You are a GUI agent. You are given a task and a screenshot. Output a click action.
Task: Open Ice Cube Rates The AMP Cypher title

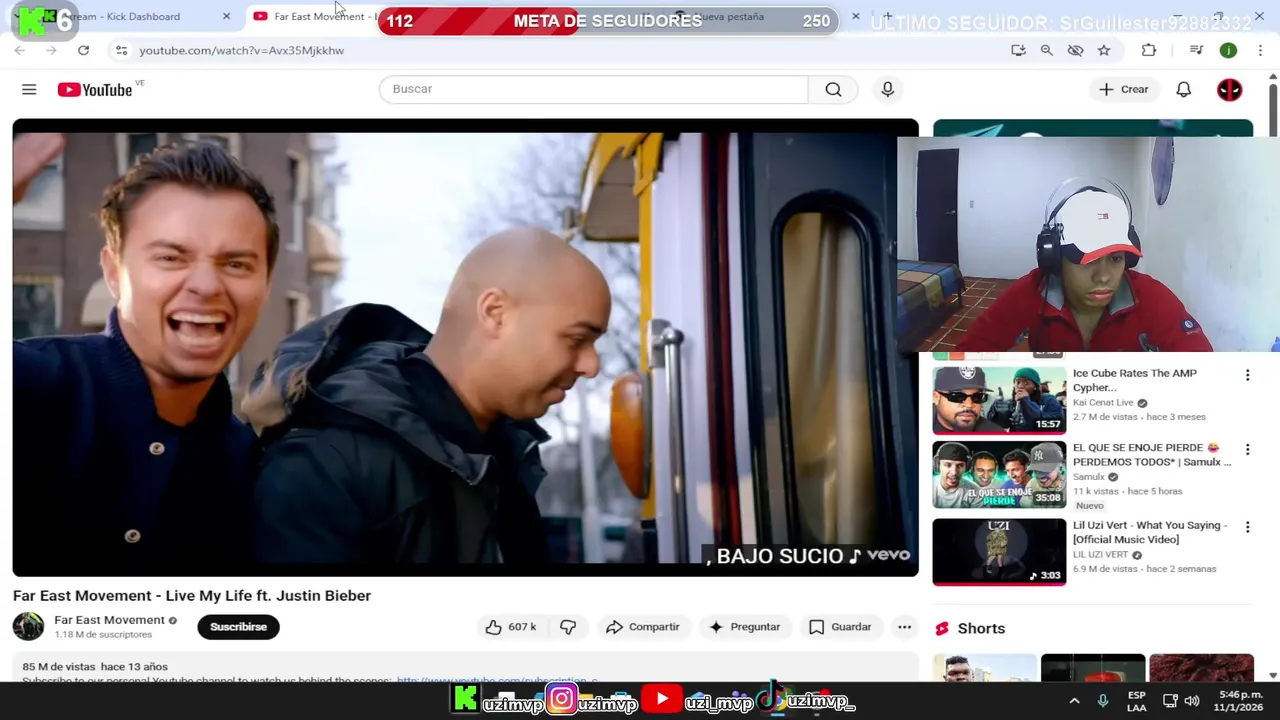point(1134,380)
